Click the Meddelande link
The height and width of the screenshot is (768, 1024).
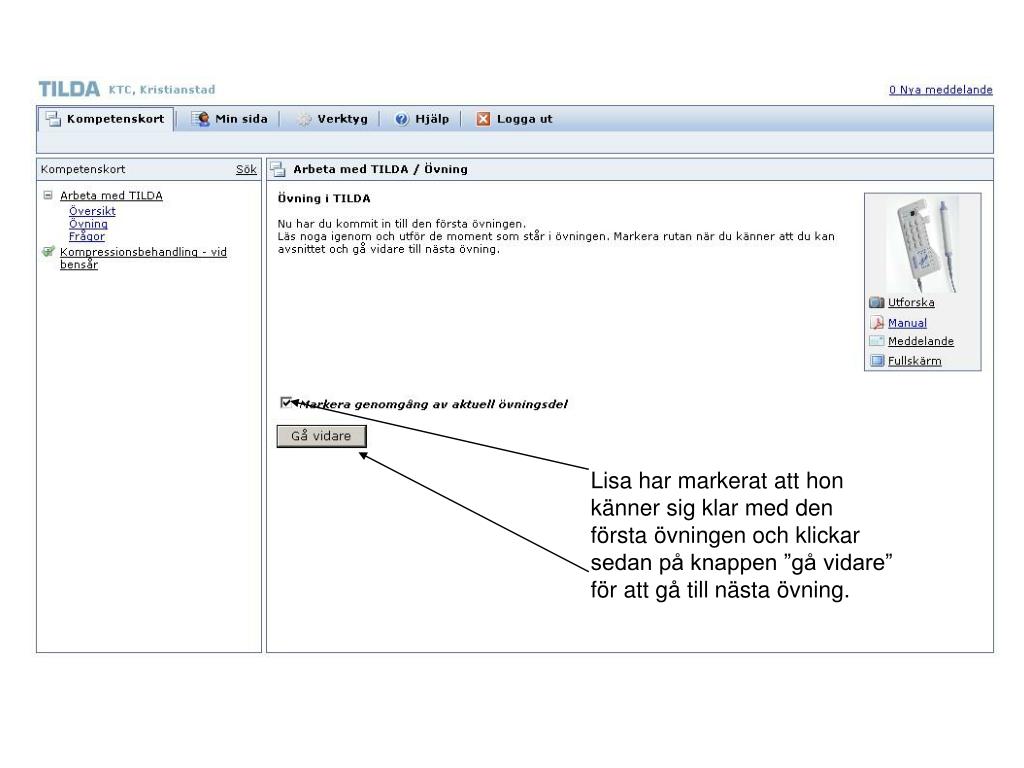coord(921,341)
